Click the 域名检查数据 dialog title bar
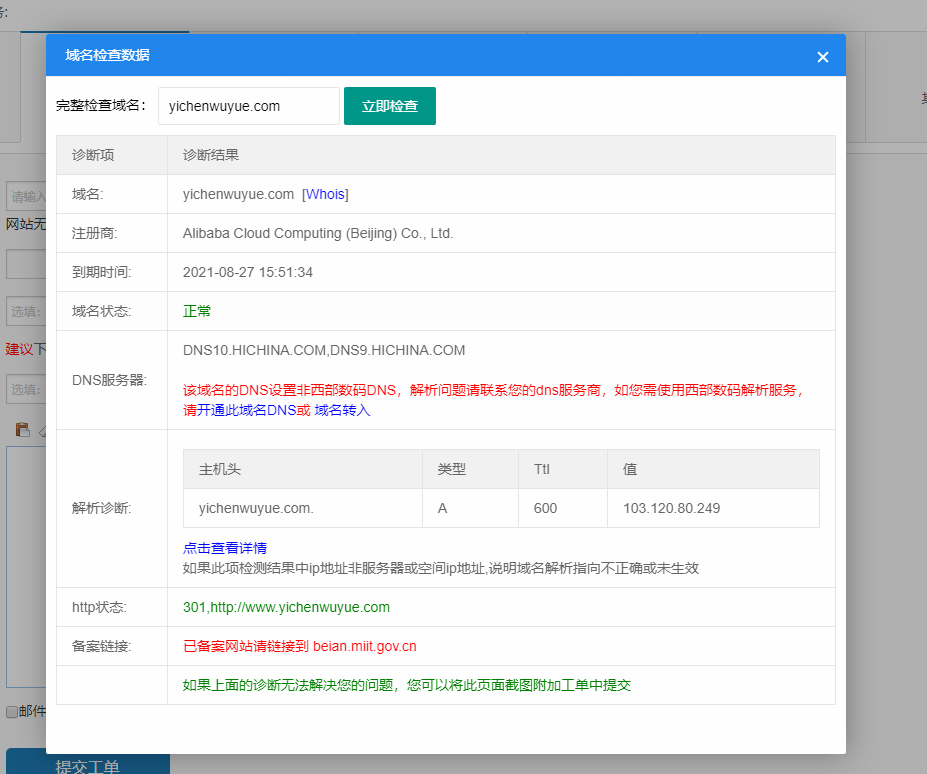This screenshot has height=774, width=927. pyautogui.click(x=400, y=56)
